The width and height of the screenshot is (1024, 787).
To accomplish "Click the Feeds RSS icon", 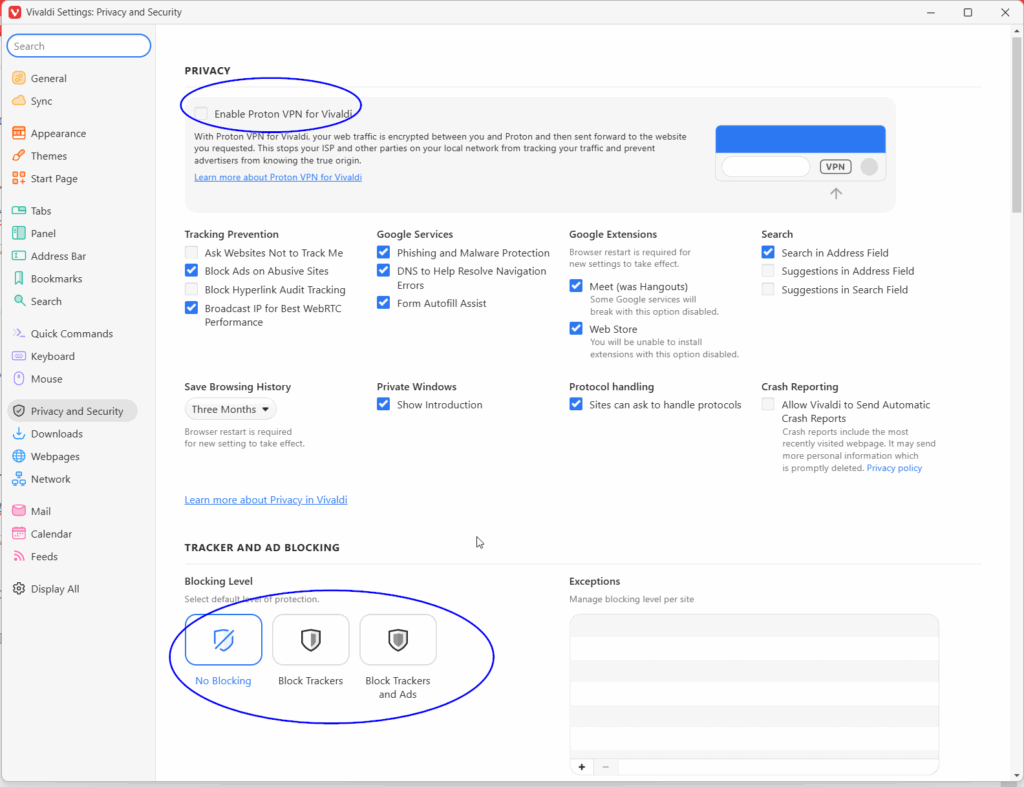I will pos(19,556).
